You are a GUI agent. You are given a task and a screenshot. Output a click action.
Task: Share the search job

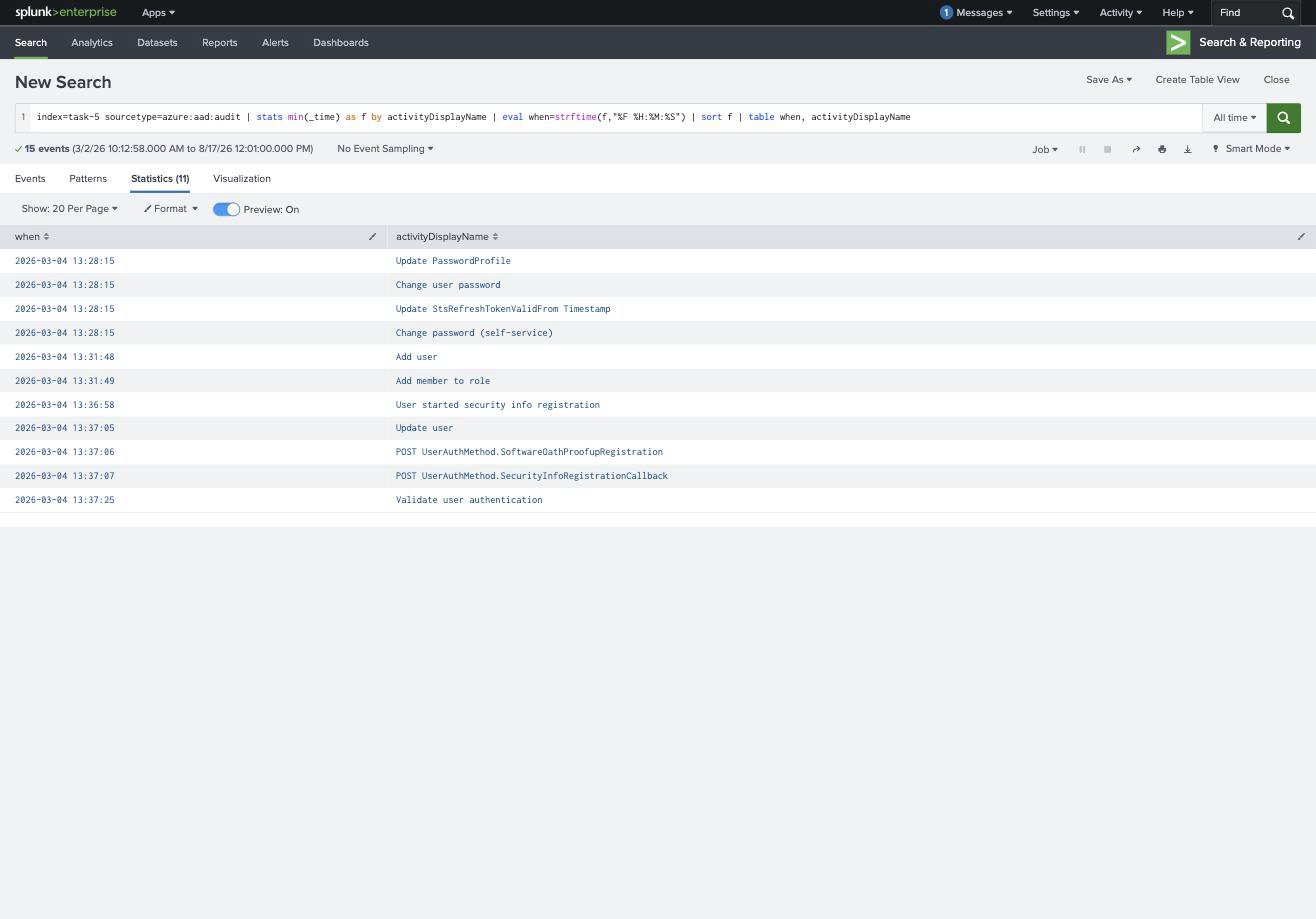[1136, 149]
